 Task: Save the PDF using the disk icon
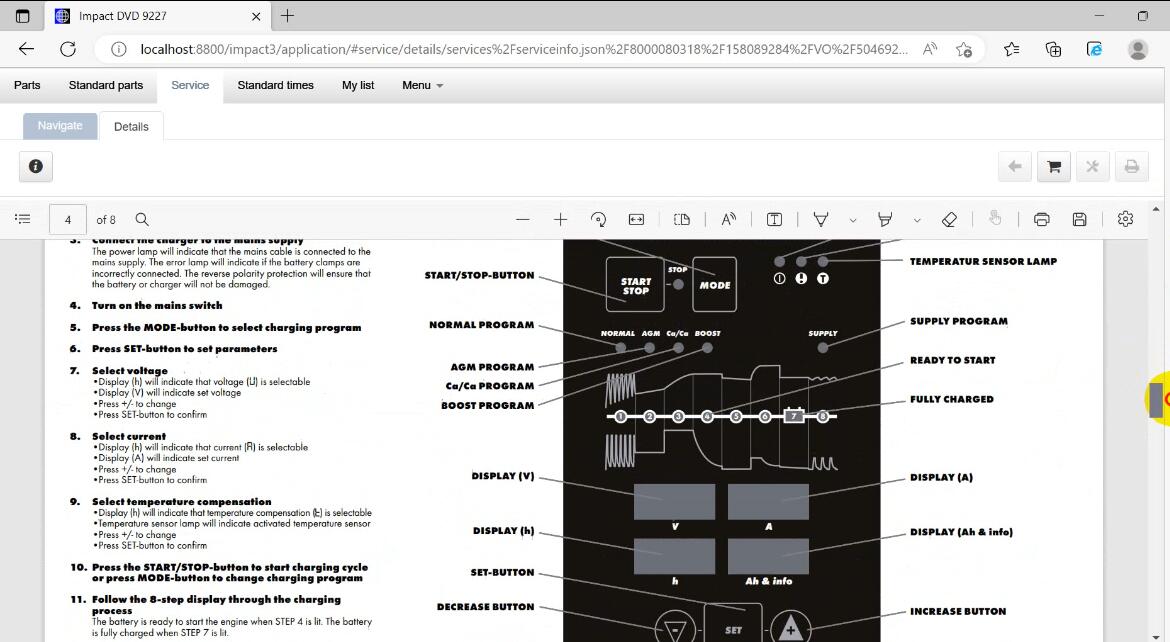1079,219
